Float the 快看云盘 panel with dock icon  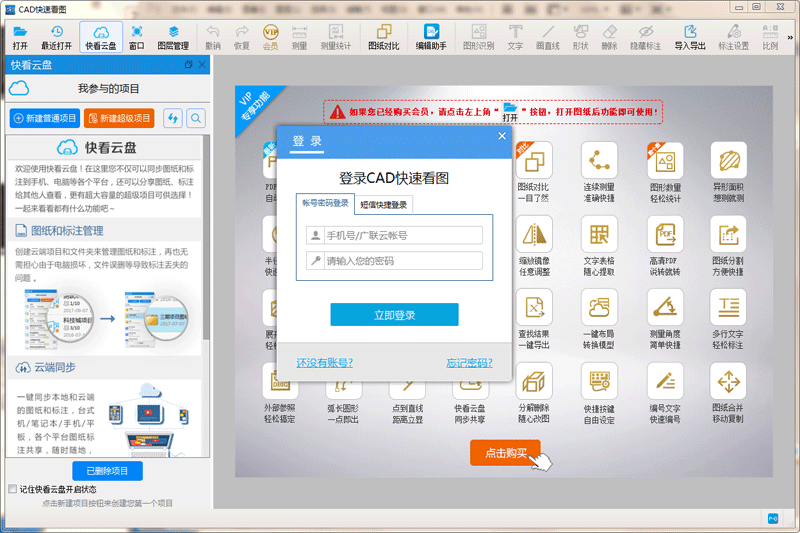coord(189,65)
